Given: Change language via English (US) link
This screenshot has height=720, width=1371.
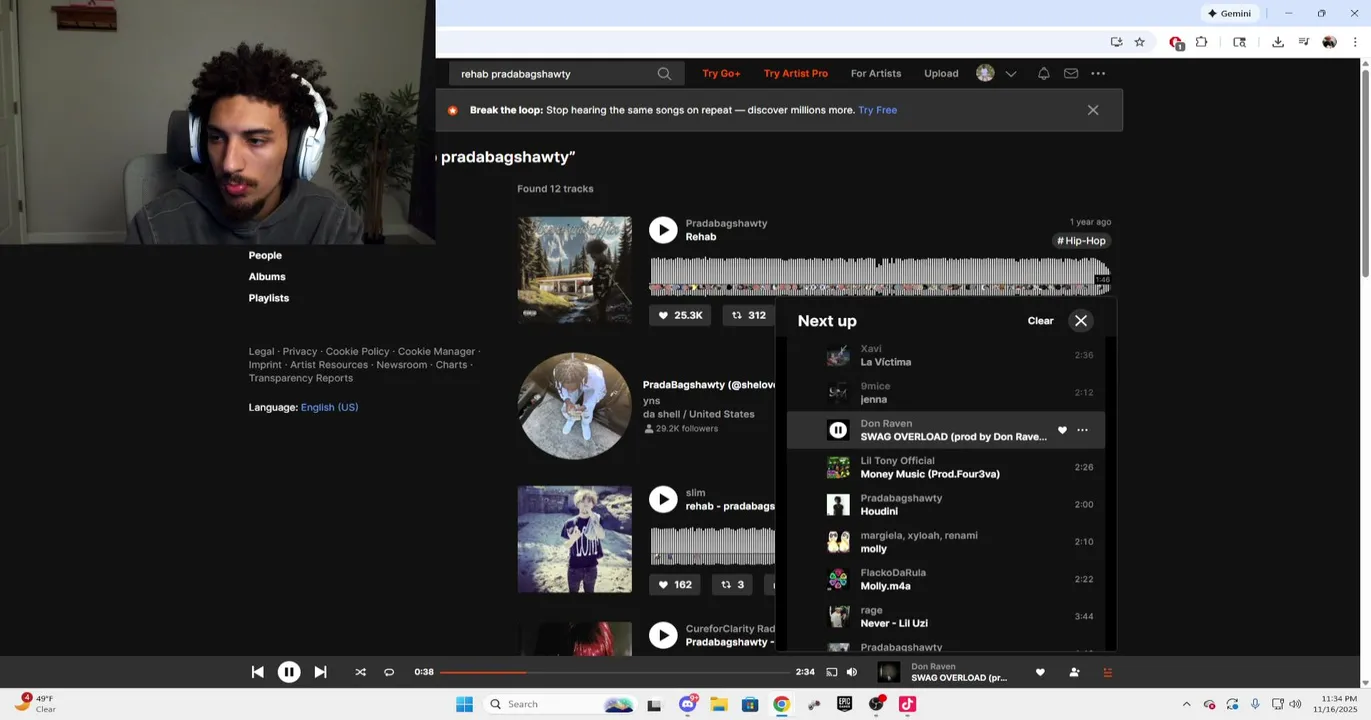Looking at the screenshot, I should [x=329, y=408].
